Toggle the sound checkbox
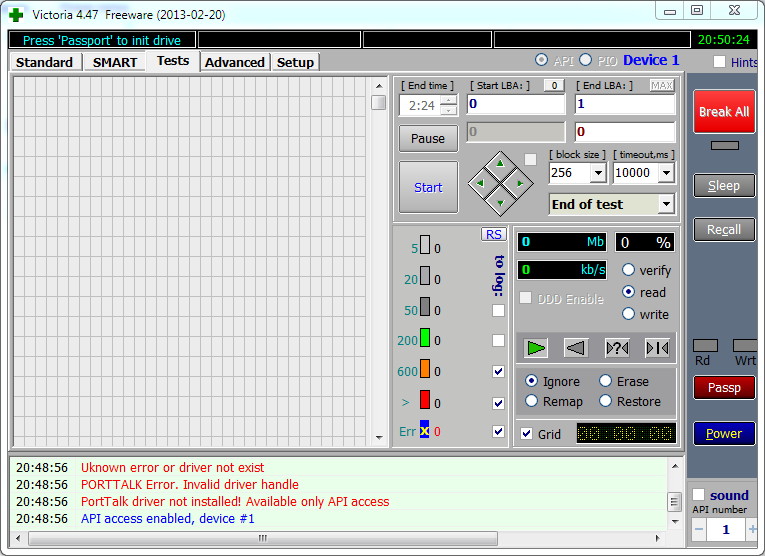 click(x=698, y=495)
